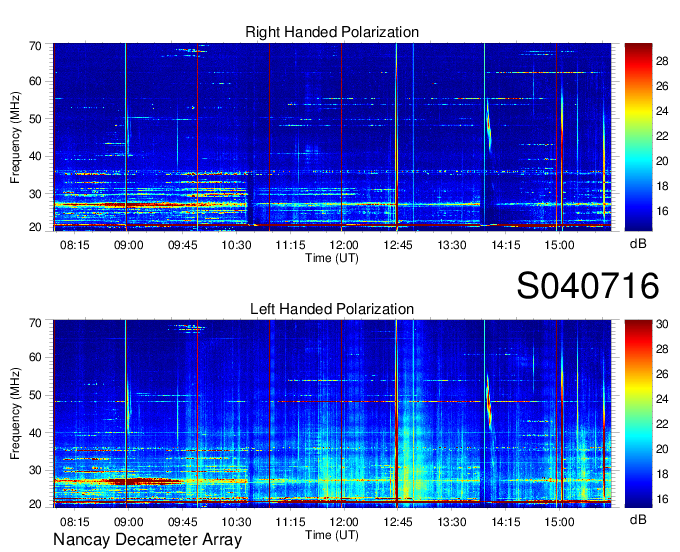Click the 'Left Handed Polarization' plot title

click(332, 309)
